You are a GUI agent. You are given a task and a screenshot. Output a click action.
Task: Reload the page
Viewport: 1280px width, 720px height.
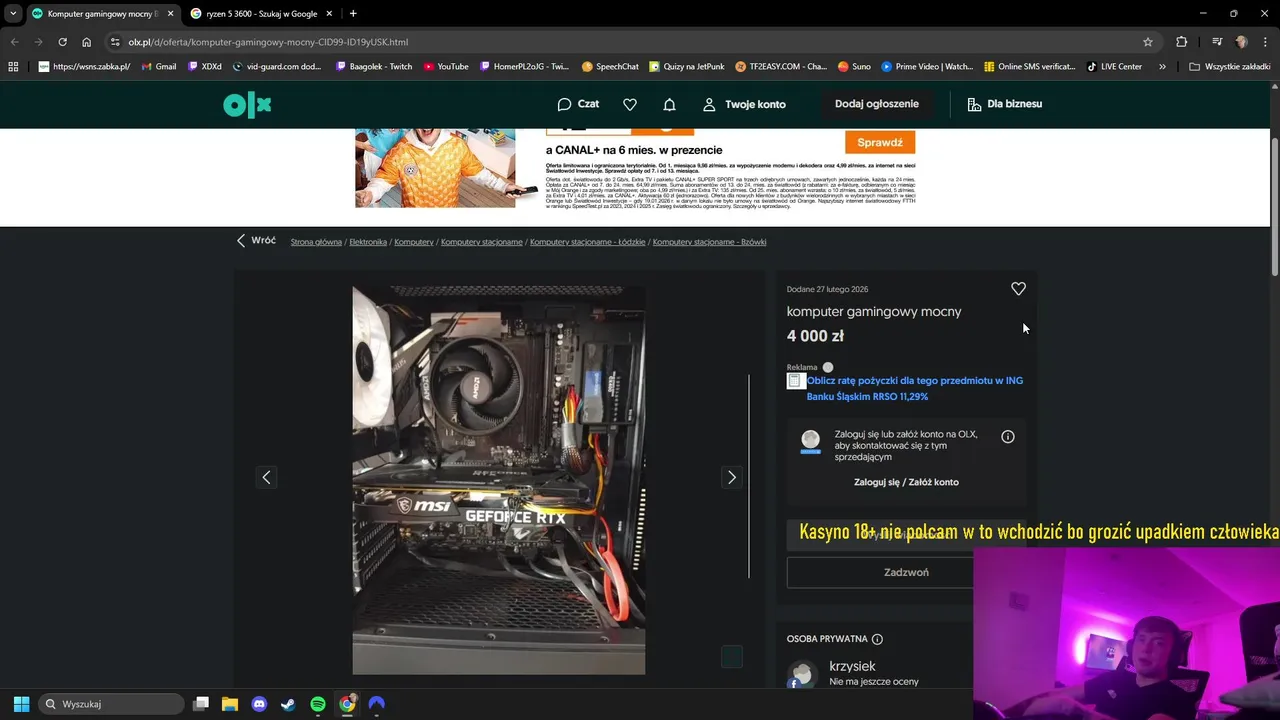click(x=62, y=42)
